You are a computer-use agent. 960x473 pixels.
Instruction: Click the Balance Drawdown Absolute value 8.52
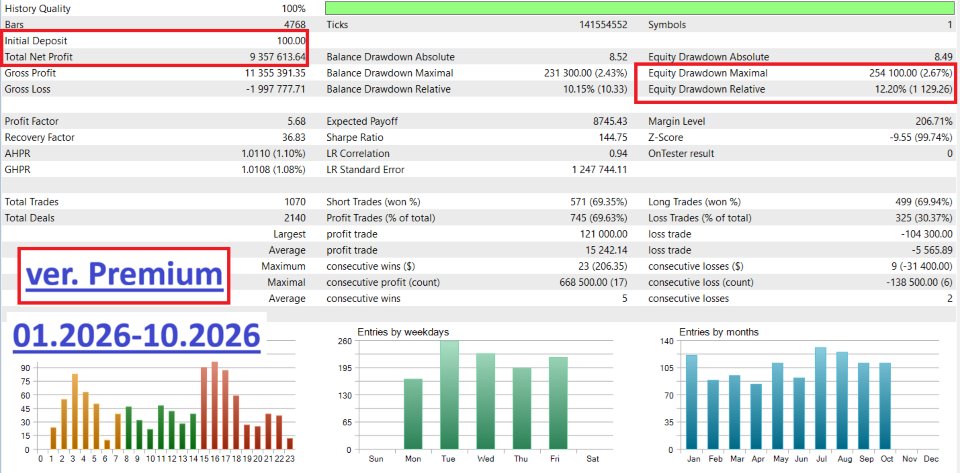click(618, 57)
